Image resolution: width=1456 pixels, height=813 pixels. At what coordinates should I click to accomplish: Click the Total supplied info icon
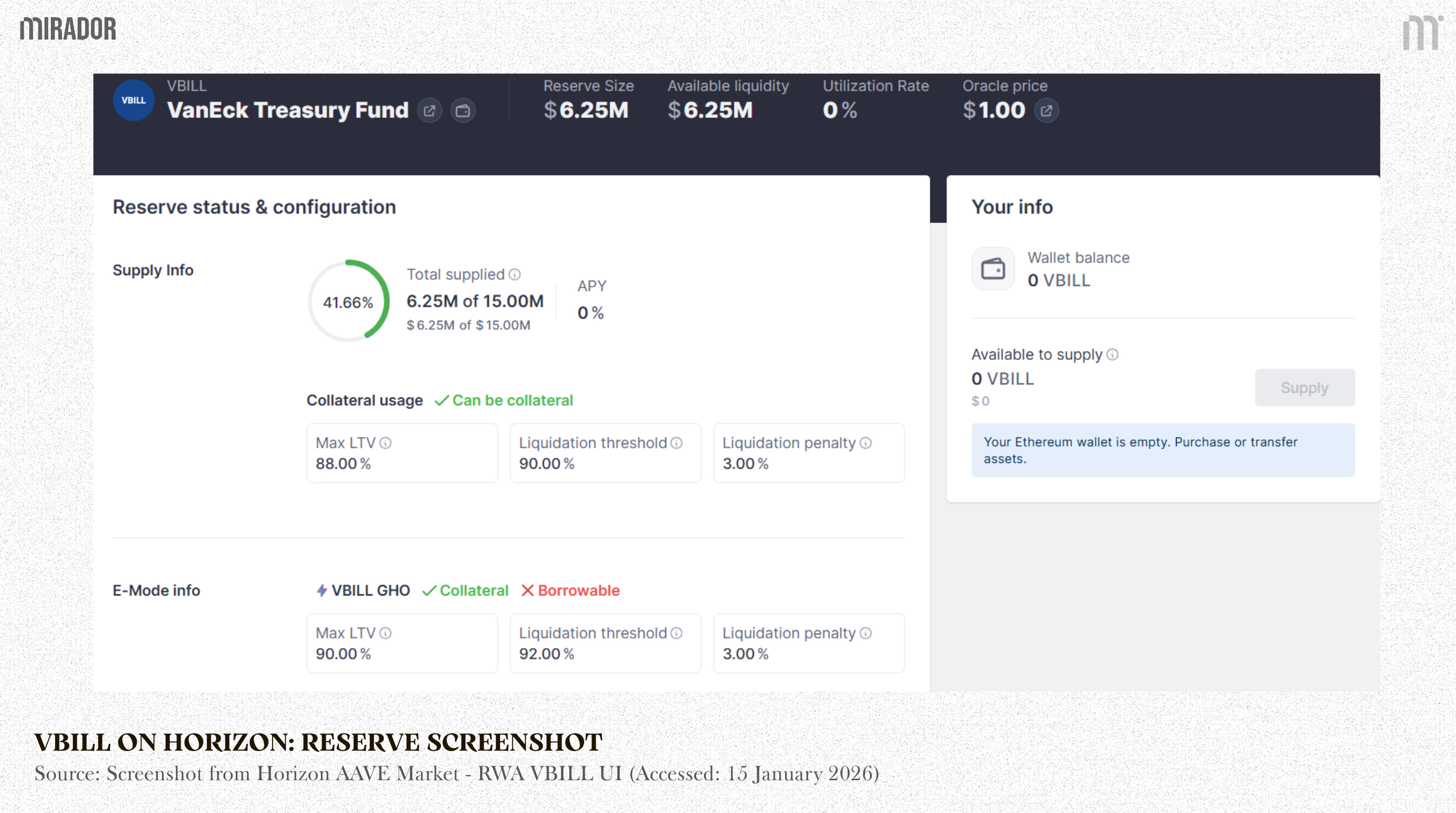click(x=514, y=274)
